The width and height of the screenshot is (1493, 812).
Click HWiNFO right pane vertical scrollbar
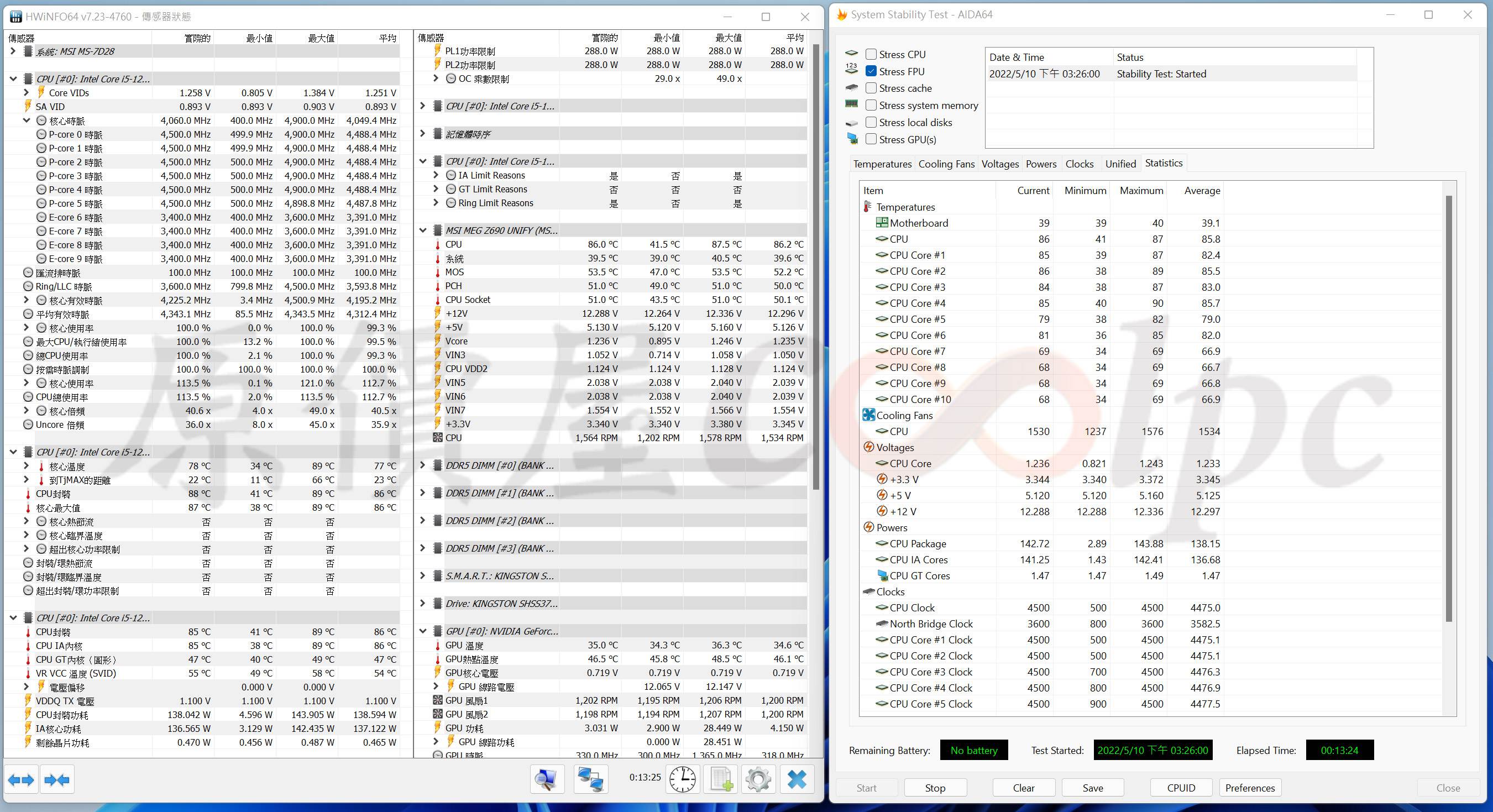(x=815, y=266)
